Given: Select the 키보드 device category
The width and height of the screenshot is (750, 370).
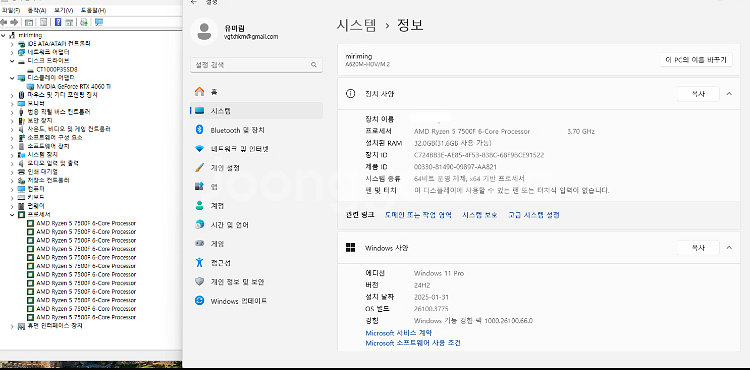Looking at the screenshot, I should pos(36,197).
